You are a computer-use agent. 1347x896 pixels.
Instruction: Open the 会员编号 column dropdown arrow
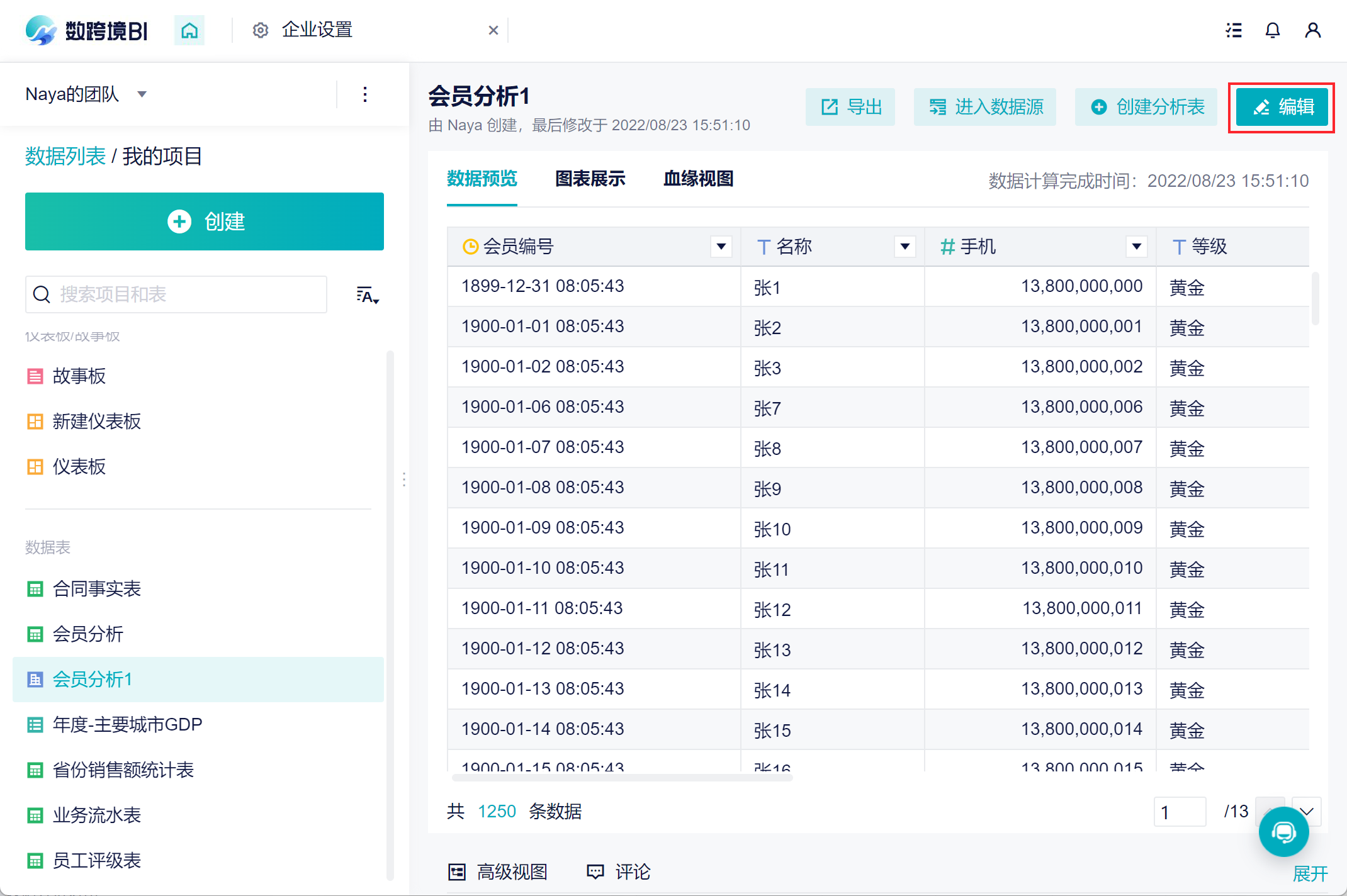(721, 247)
